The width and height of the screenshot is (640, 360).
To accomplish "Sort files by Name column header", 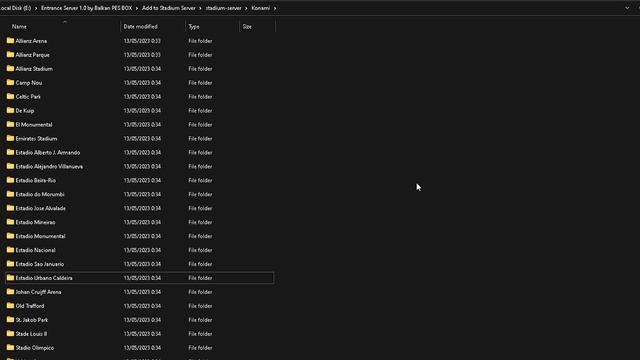I will [19, 27].
